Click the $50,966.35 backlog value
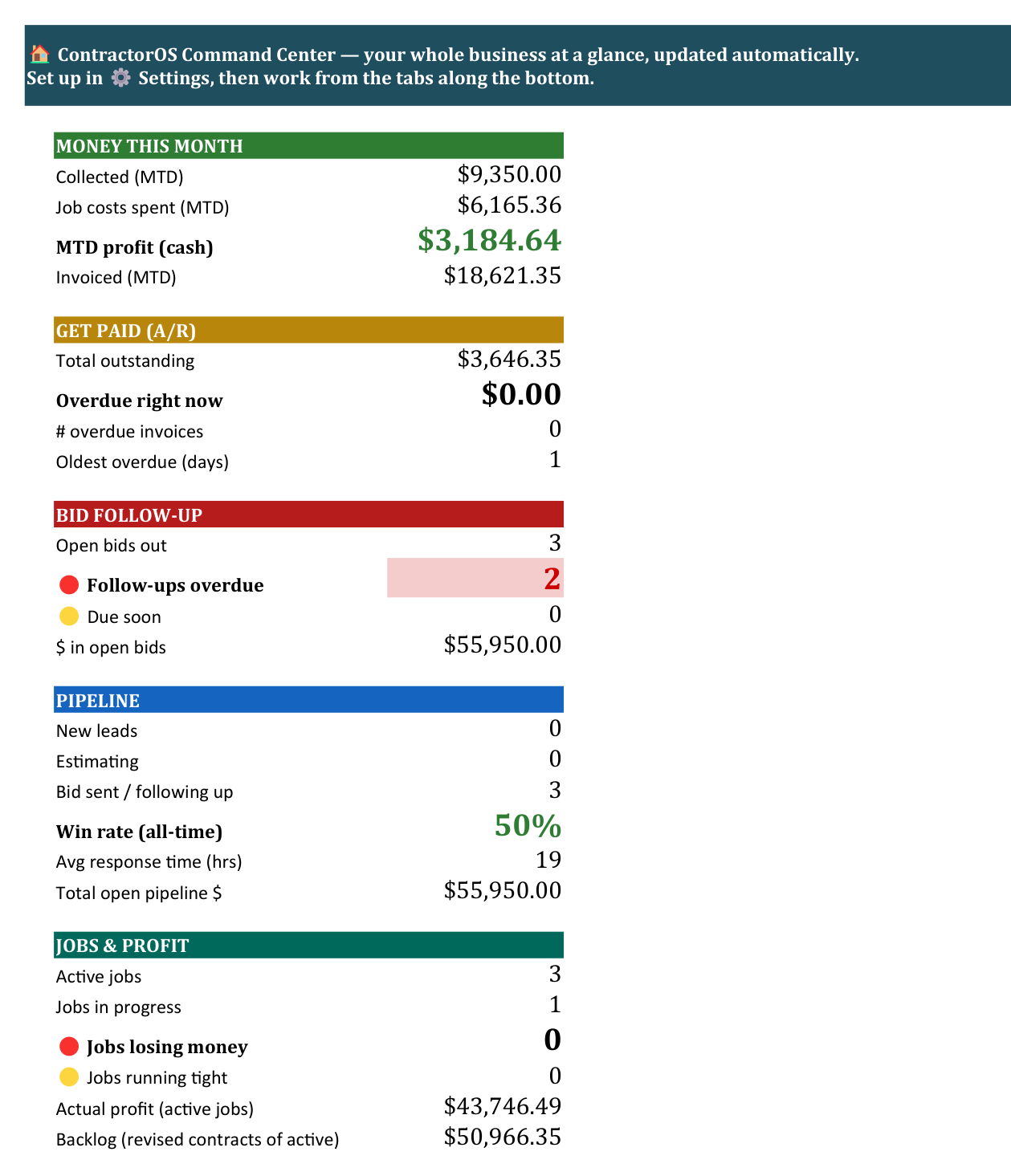 point(503,1137)
